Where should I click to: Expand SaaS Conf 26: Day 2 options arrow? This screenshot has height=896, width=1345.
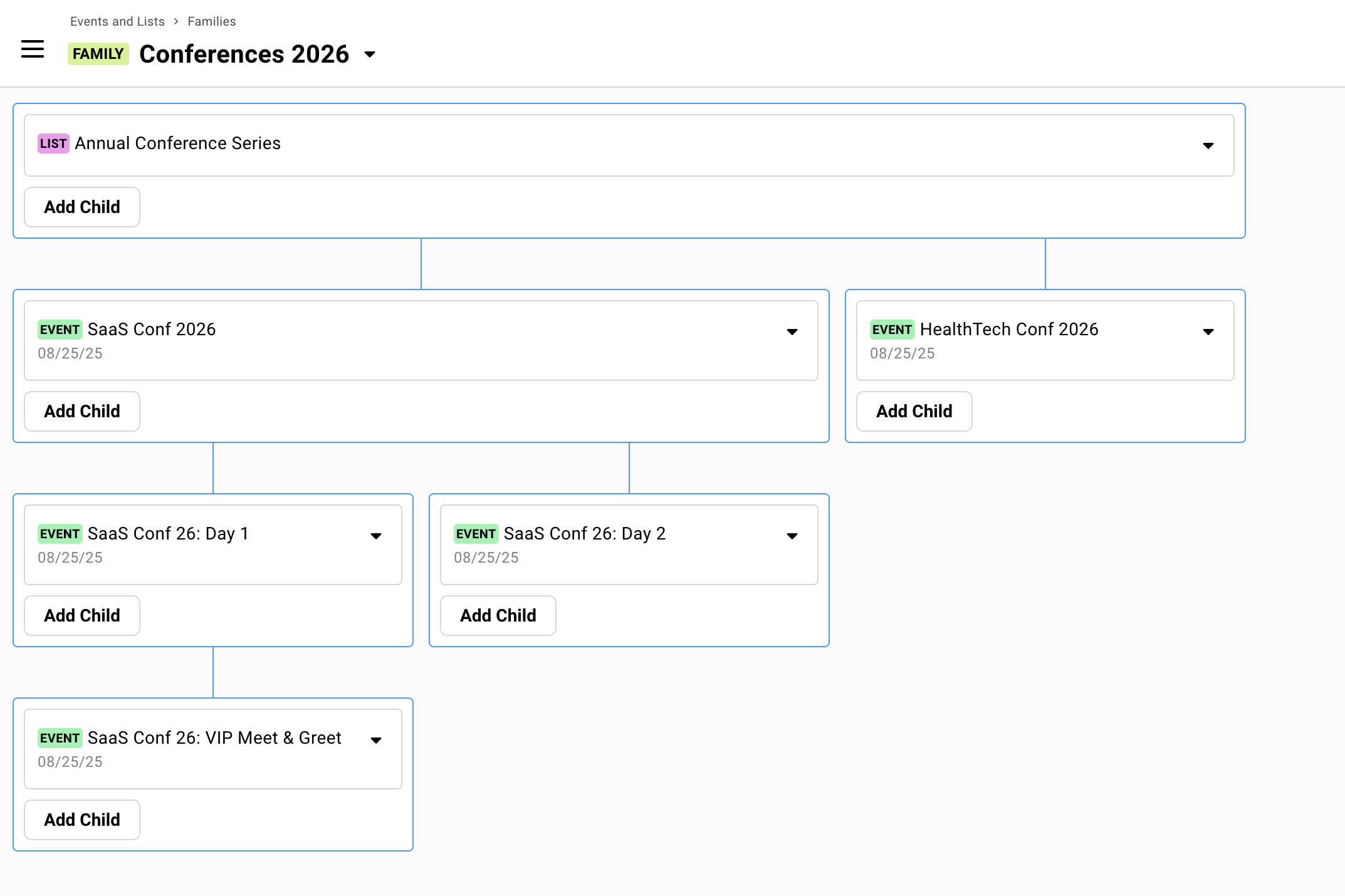[x=792, y=536]
